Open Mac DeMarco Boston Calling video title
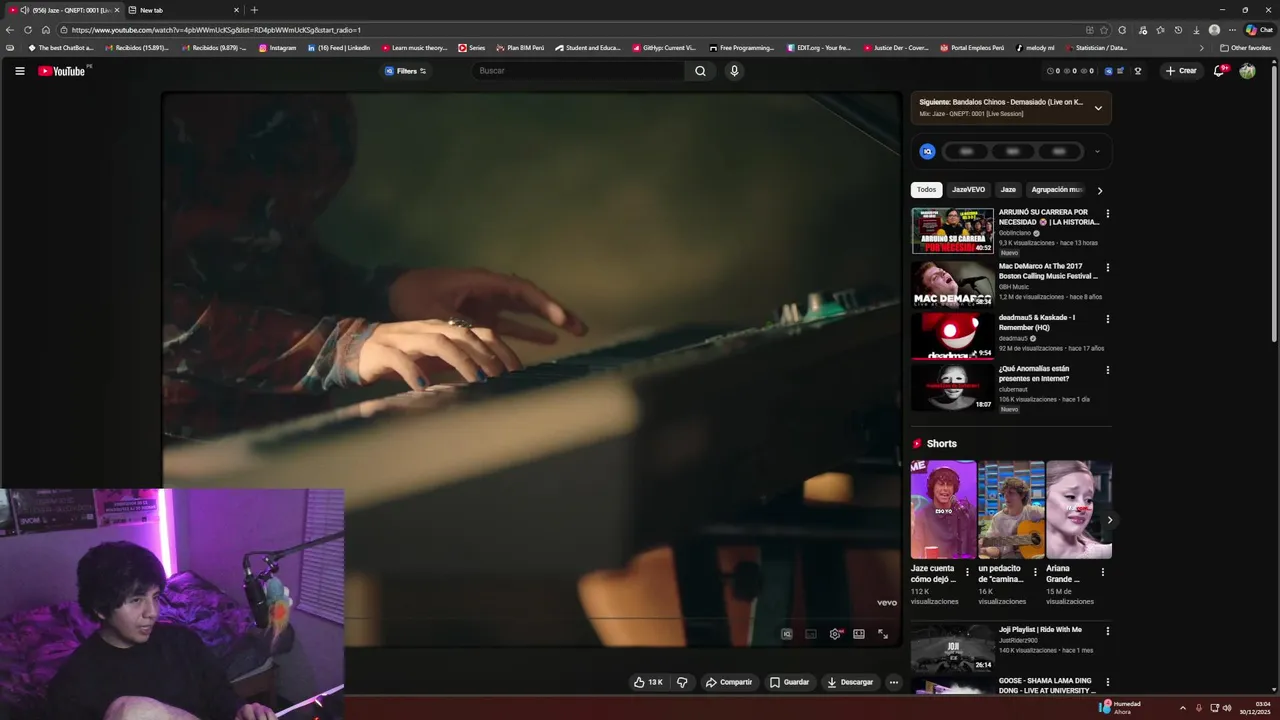Viewport: 1280px width, 720px height. pos(1048,271)
